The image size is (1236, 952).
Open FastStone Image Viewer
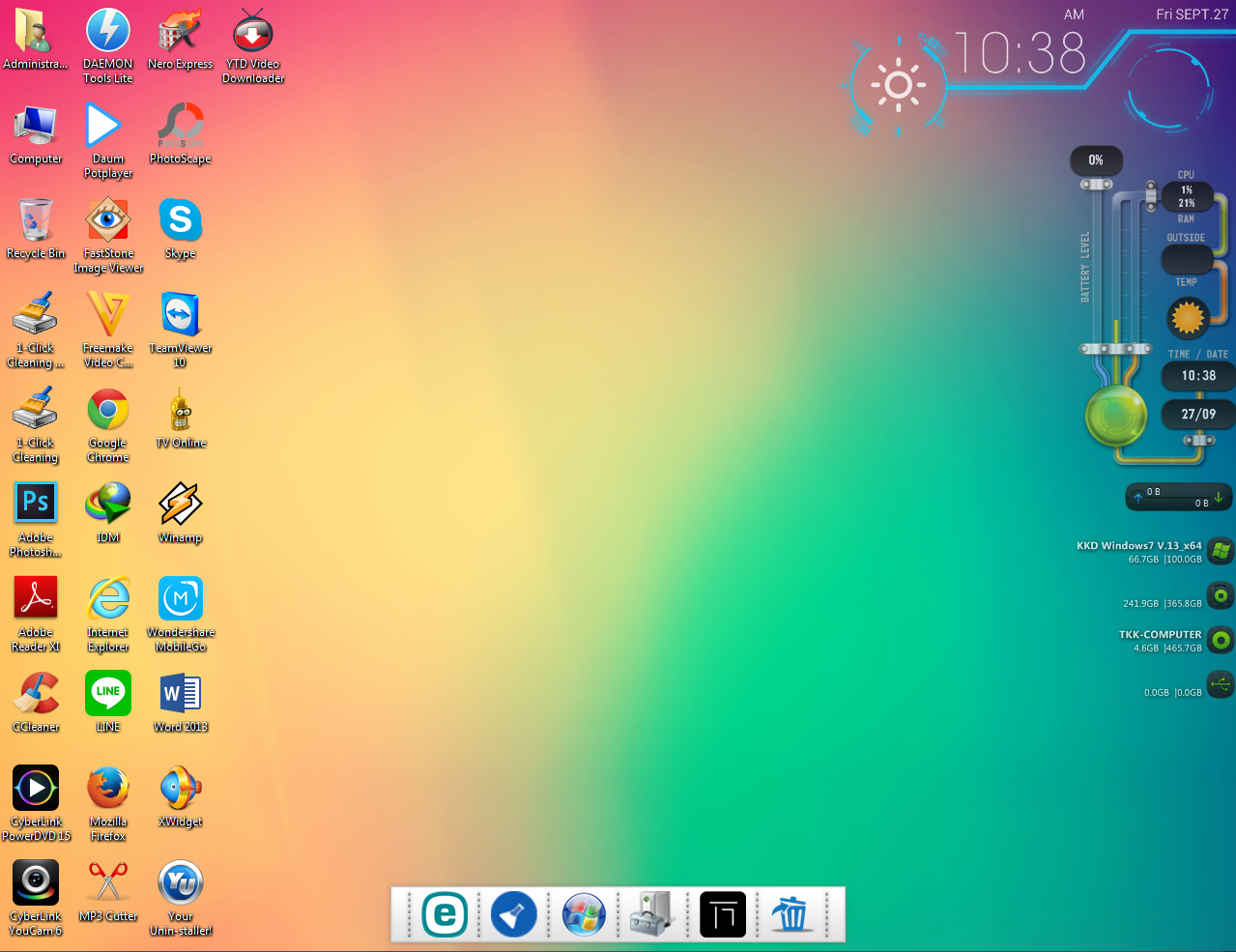pyautogui.click(x=108, y=221)
